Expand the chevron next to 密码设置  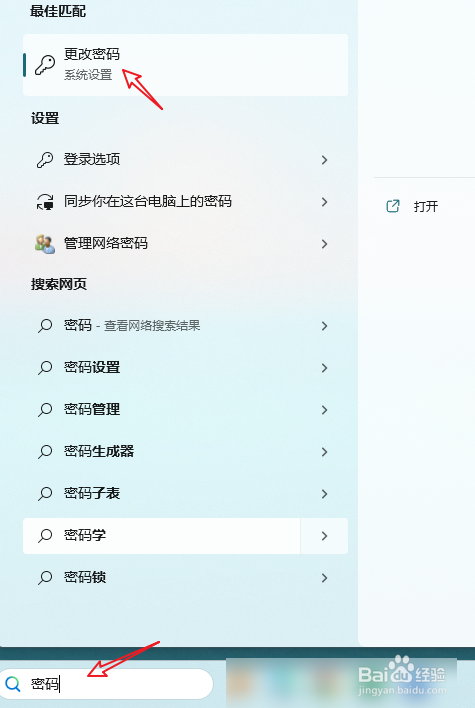[x=324, y=368]
